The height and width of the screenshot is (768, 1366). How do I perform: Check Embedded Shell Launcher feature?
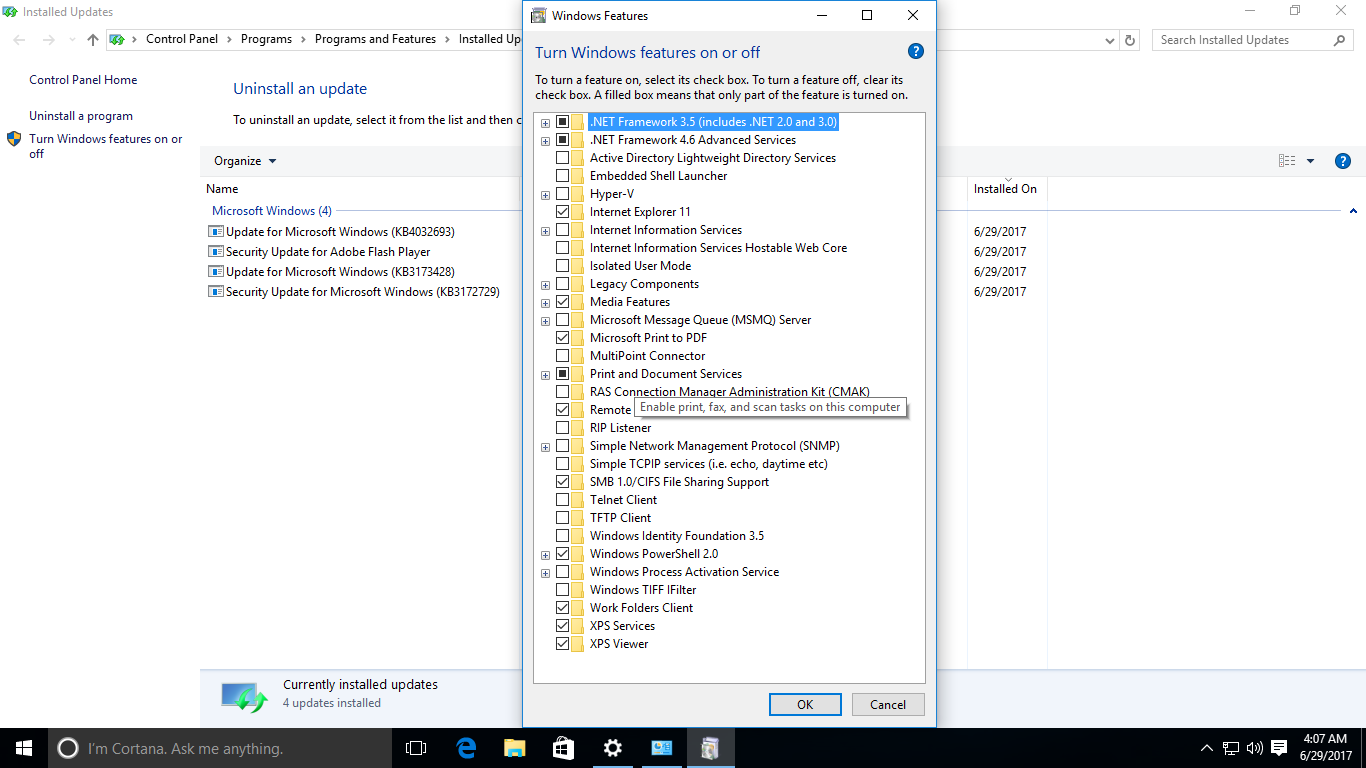(x=562, y=176)
